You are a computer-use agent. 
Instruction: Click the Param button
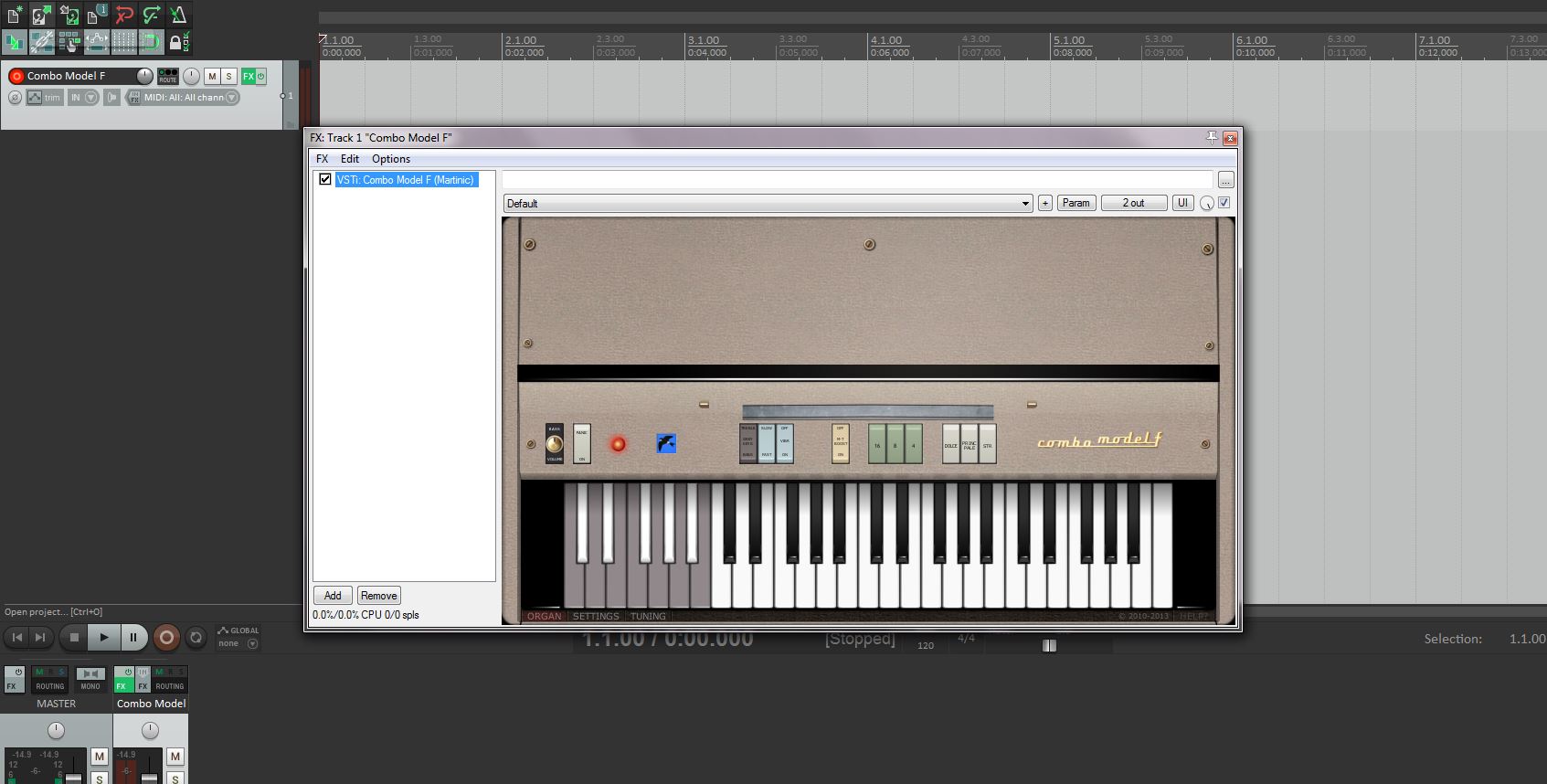pos(1075,203)
